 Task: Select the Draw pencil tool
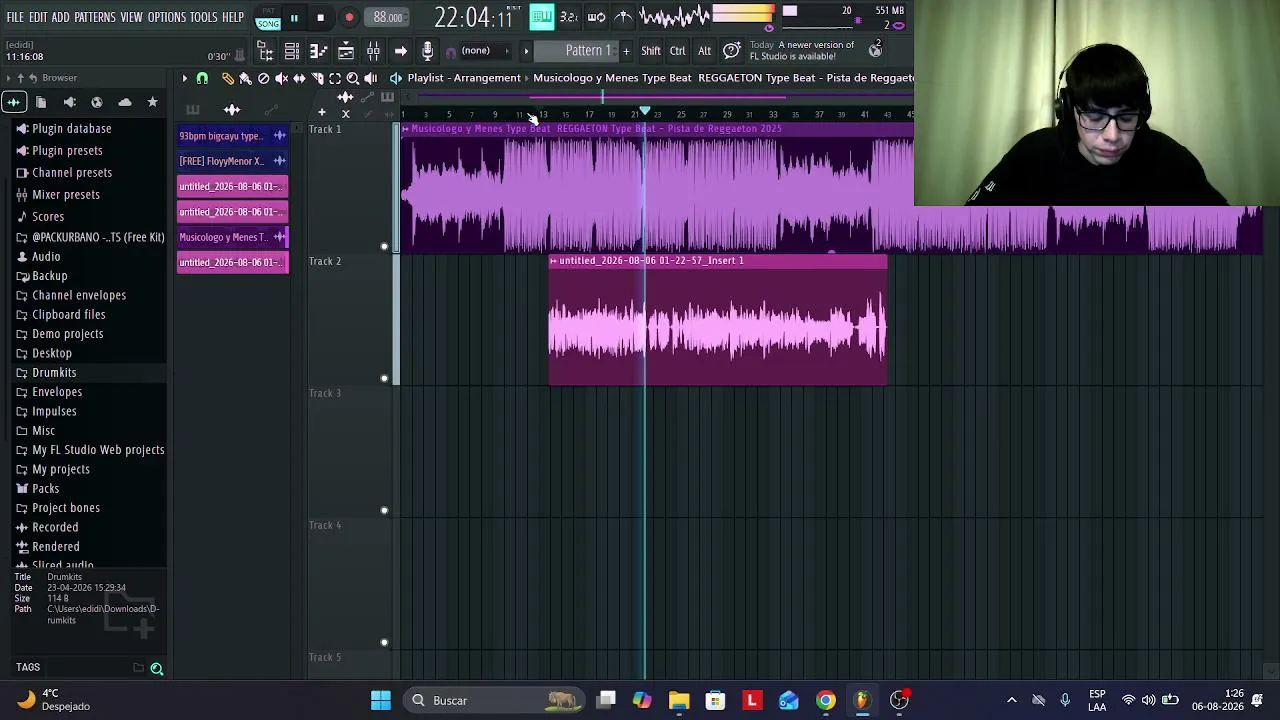228,78
